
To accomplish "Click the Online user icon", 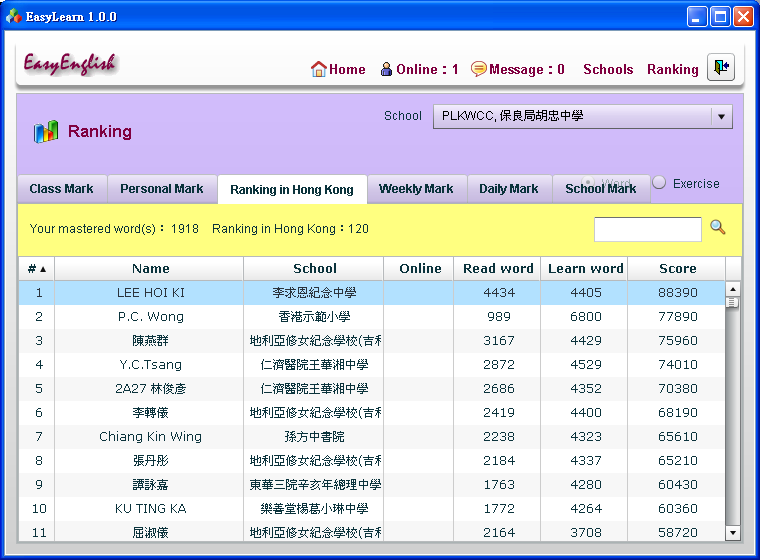I will (386, 69).
